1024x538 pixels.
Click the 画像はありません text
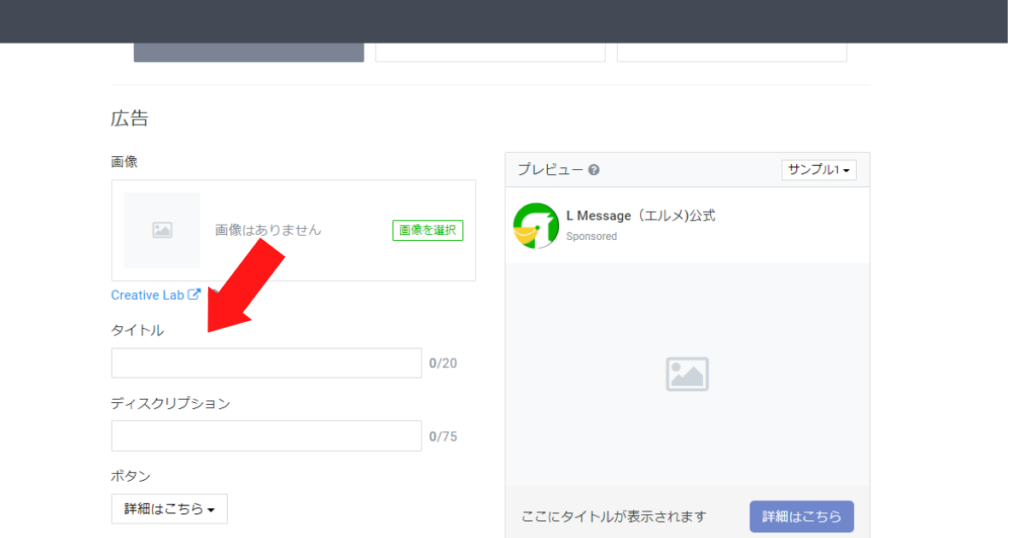click(x=268, y=230)
